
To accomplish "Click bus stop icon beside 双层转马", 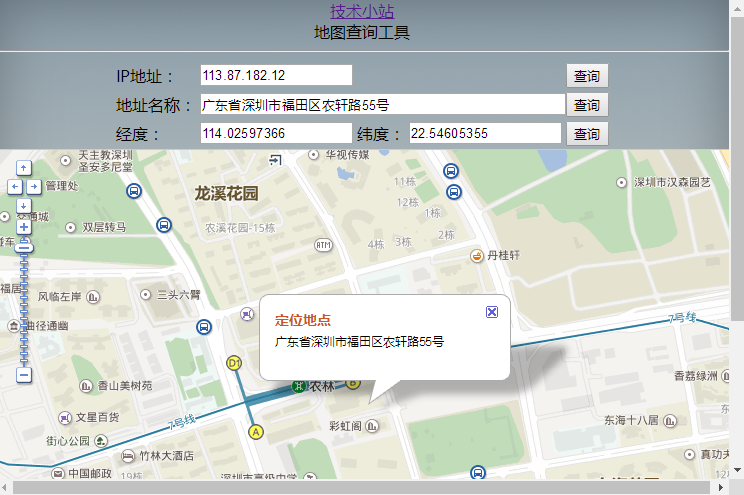I will coord(164,224).
